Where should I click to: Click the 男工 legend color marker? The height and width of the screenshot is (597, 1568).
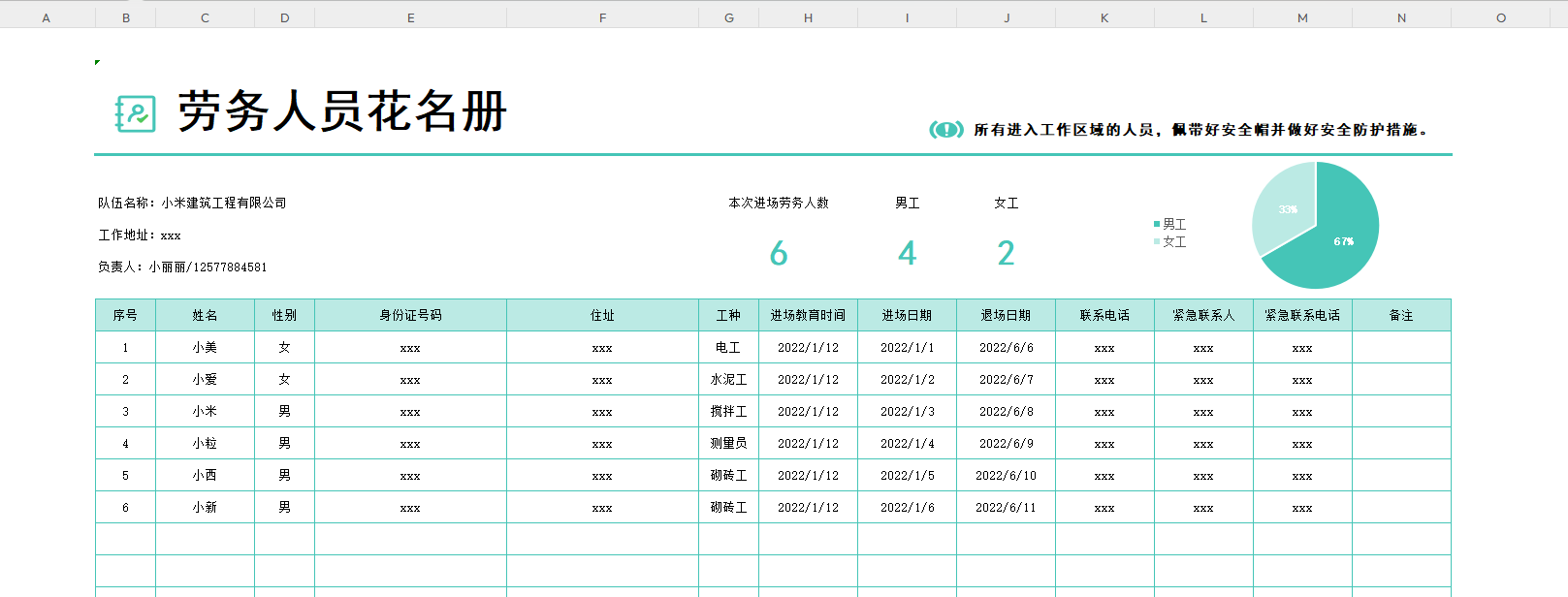pos(1157,224)
